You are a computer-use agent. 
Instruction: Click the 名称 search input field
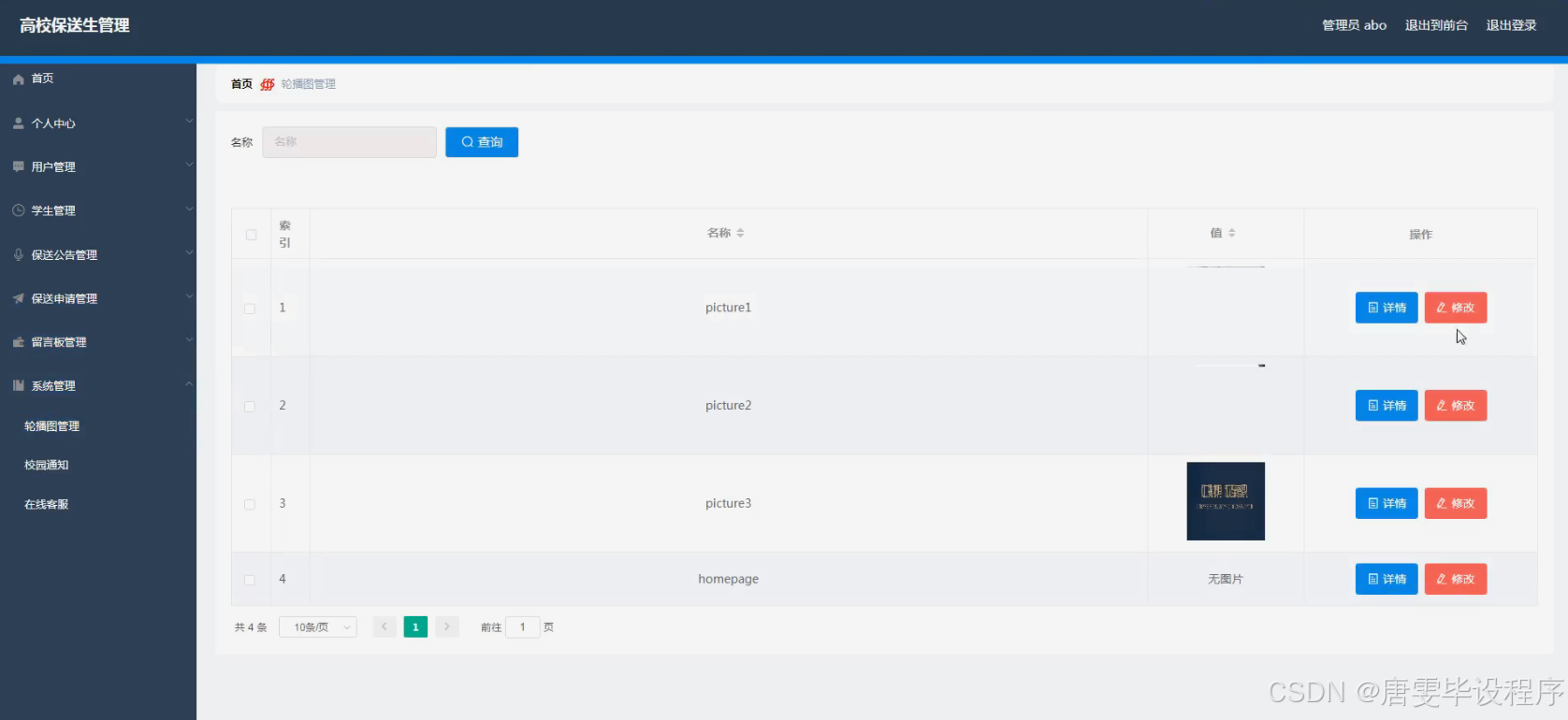[x=349, y=142]
